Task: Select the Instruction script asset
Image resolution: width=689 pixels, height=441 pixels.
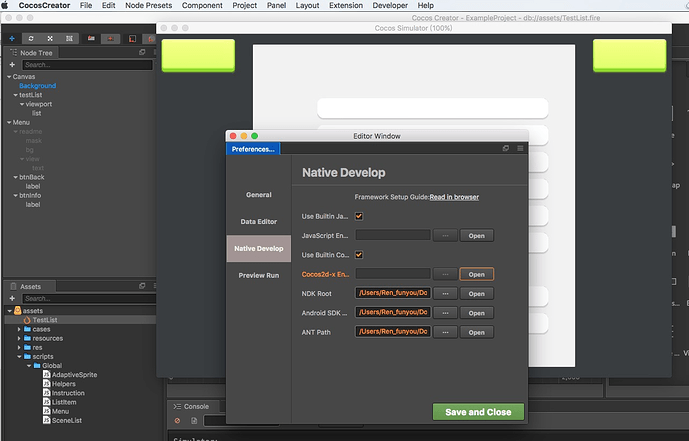Action: tap(68, 393)
